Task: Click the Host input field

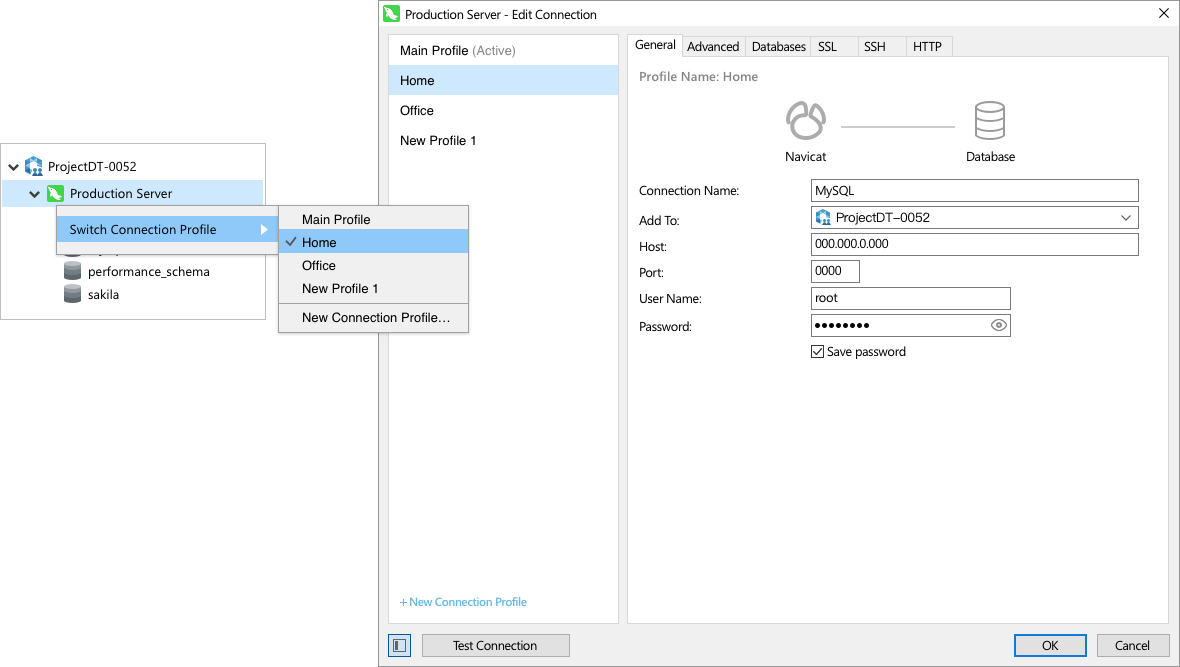Action: coord(975,244)
